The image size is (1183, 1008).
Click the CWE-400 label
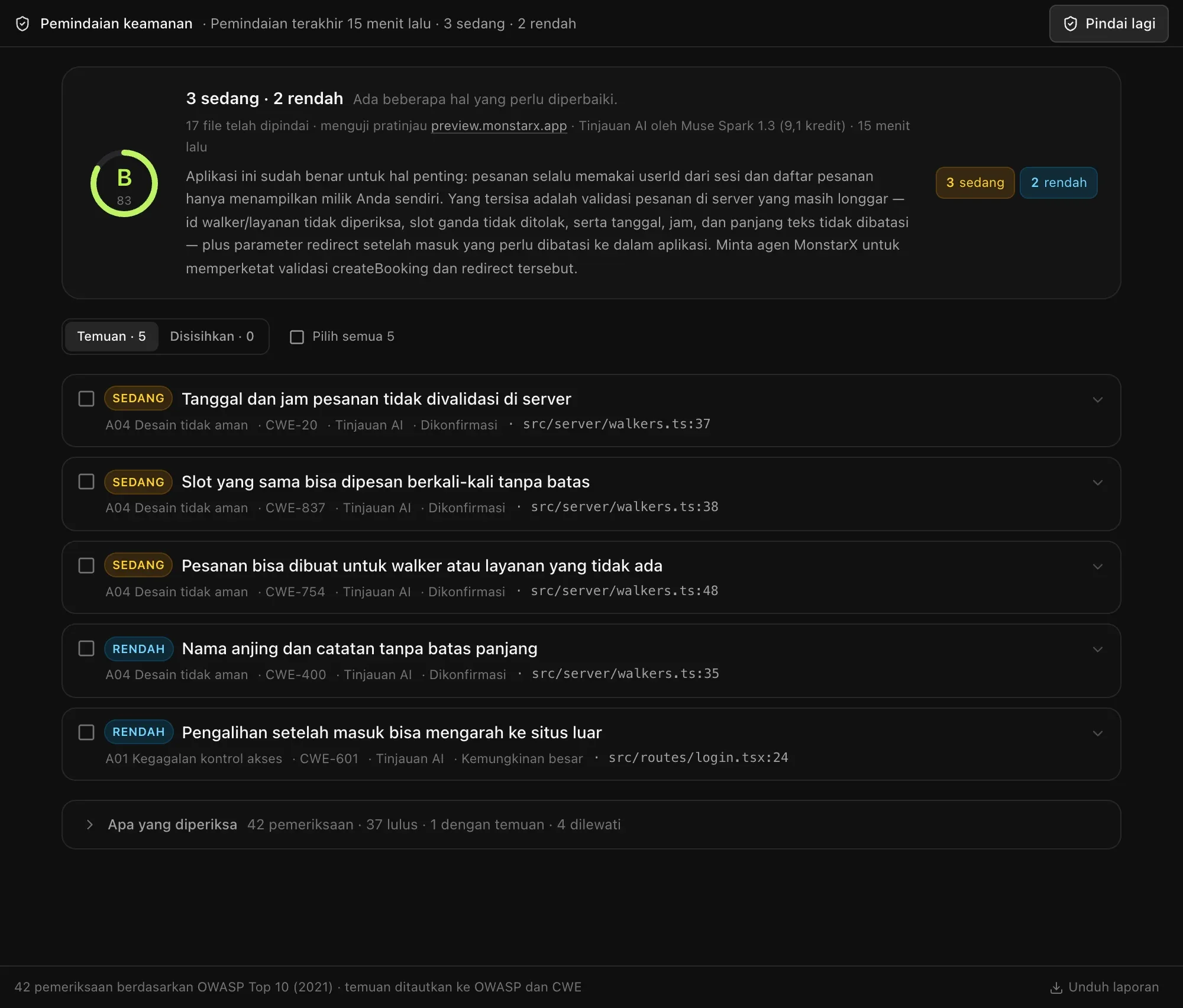coord(296,675)
